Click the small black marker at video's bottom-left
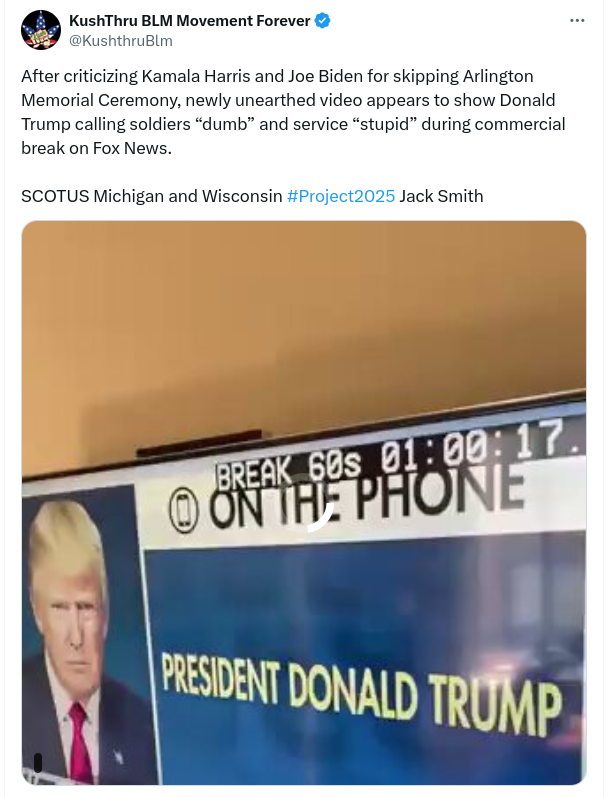This screenshot has width=614, height=797. point(38,762)
